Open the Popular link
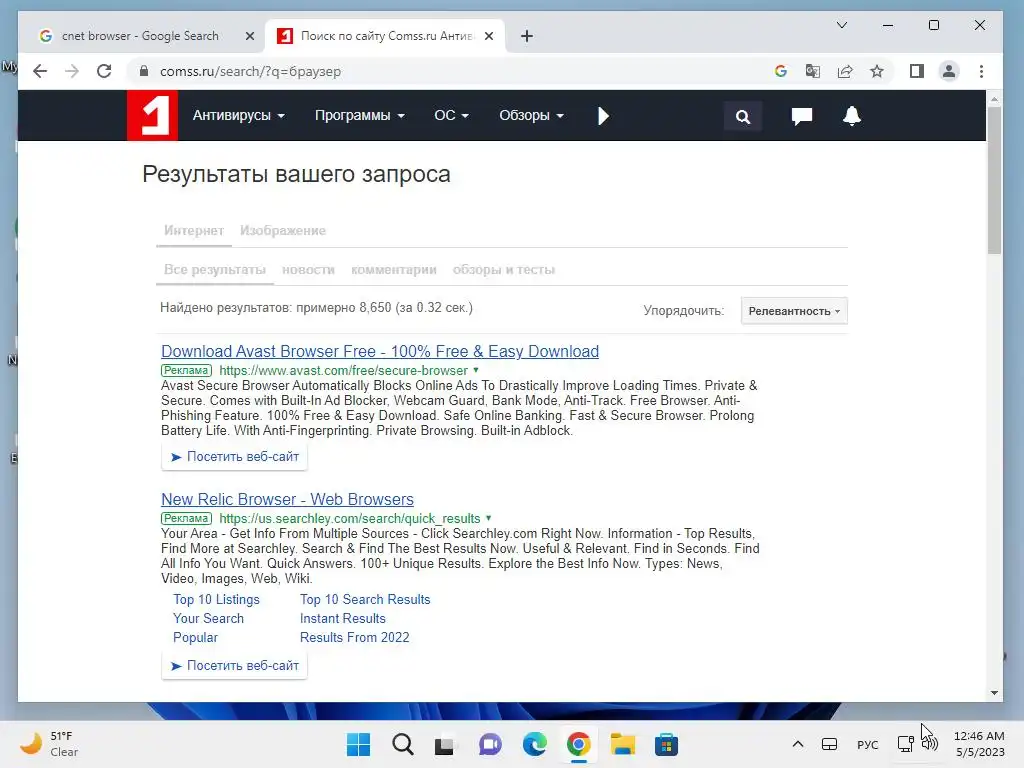The image size is (1024, 768). 195,637
